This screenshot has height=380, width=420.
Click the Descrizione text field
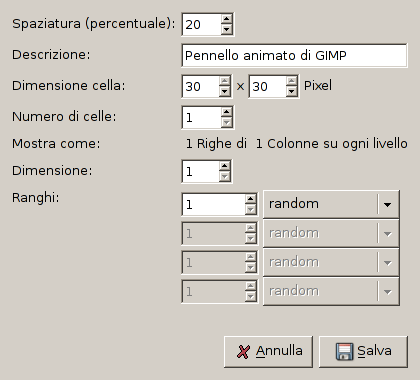pyautogui.click(x=294, y=55)
